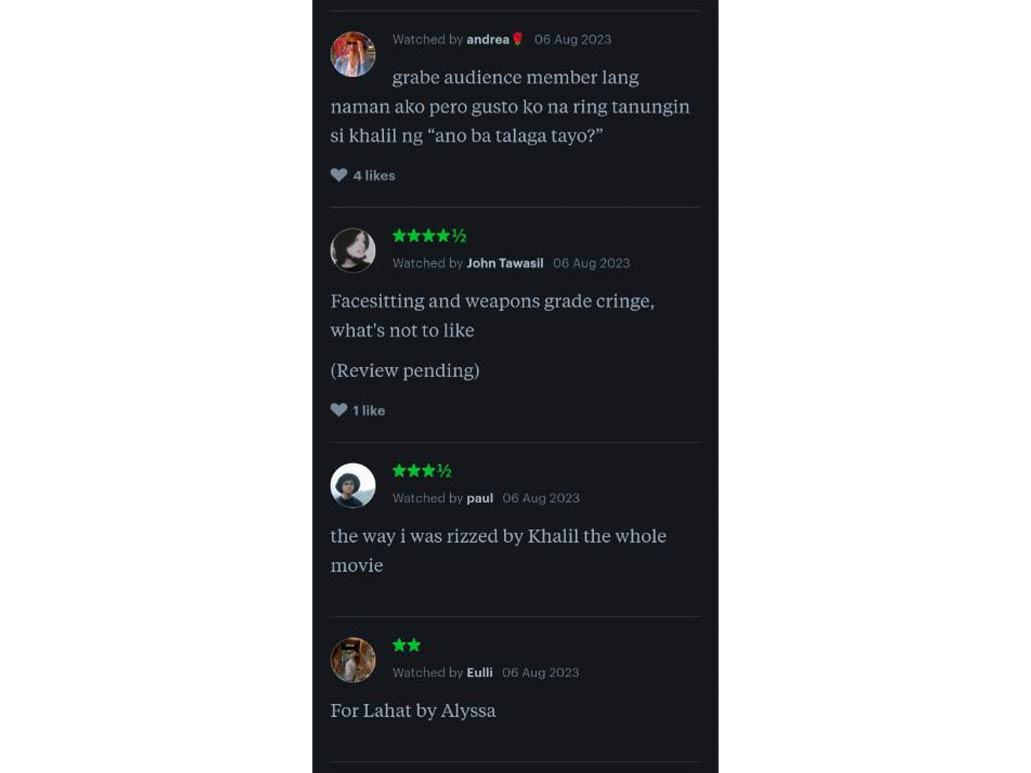The width and height of the screenshot is (1031, 773).
Task: Click John Tawasil's review date
Action: (x=592, y=264)
